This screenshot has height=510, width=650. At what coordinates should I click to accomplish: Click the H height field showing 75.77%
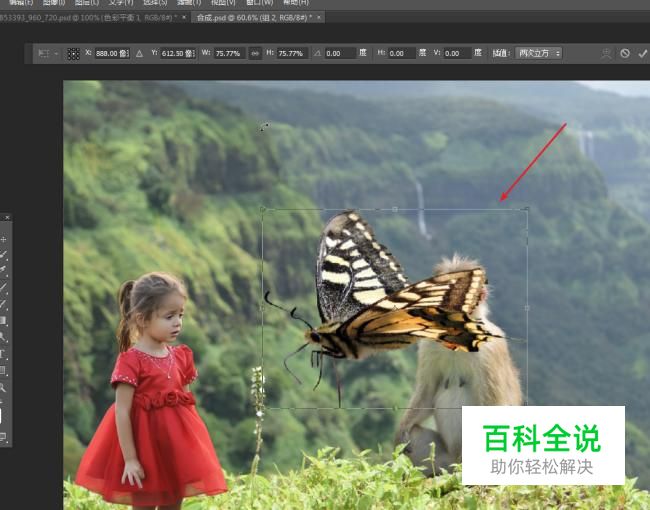[293, 53]
